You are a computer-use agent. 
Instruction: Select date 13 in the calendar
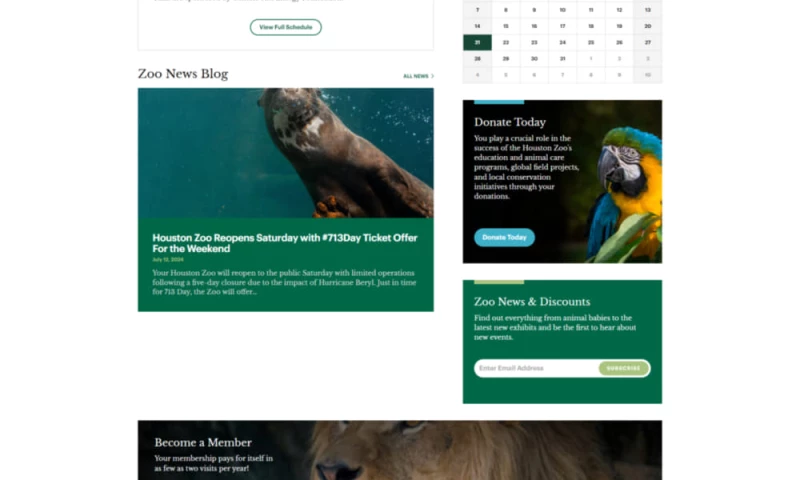tap(647, 10)
